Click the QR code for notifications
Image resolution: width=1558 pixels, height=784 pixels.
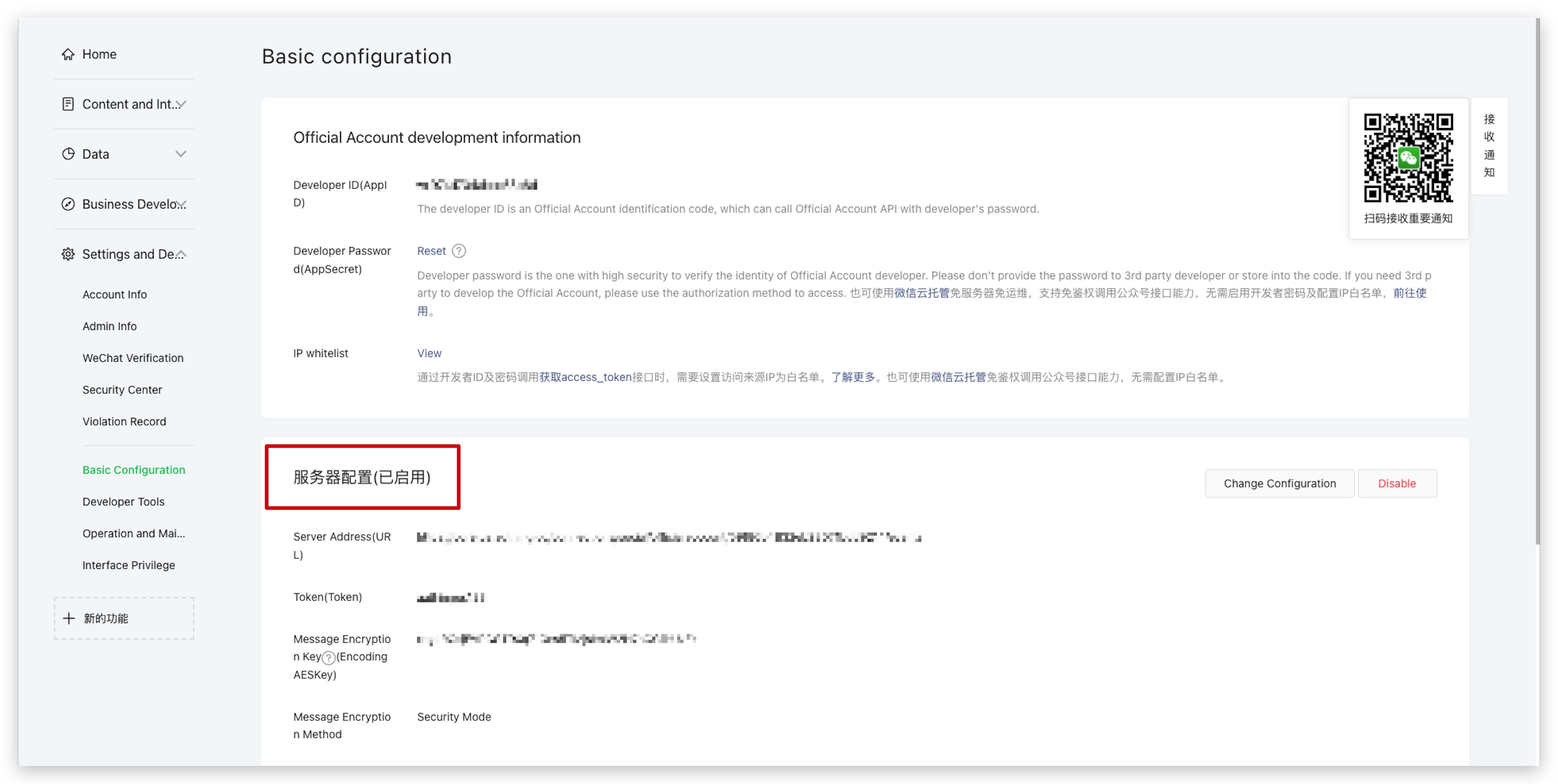click(1408, 158)
